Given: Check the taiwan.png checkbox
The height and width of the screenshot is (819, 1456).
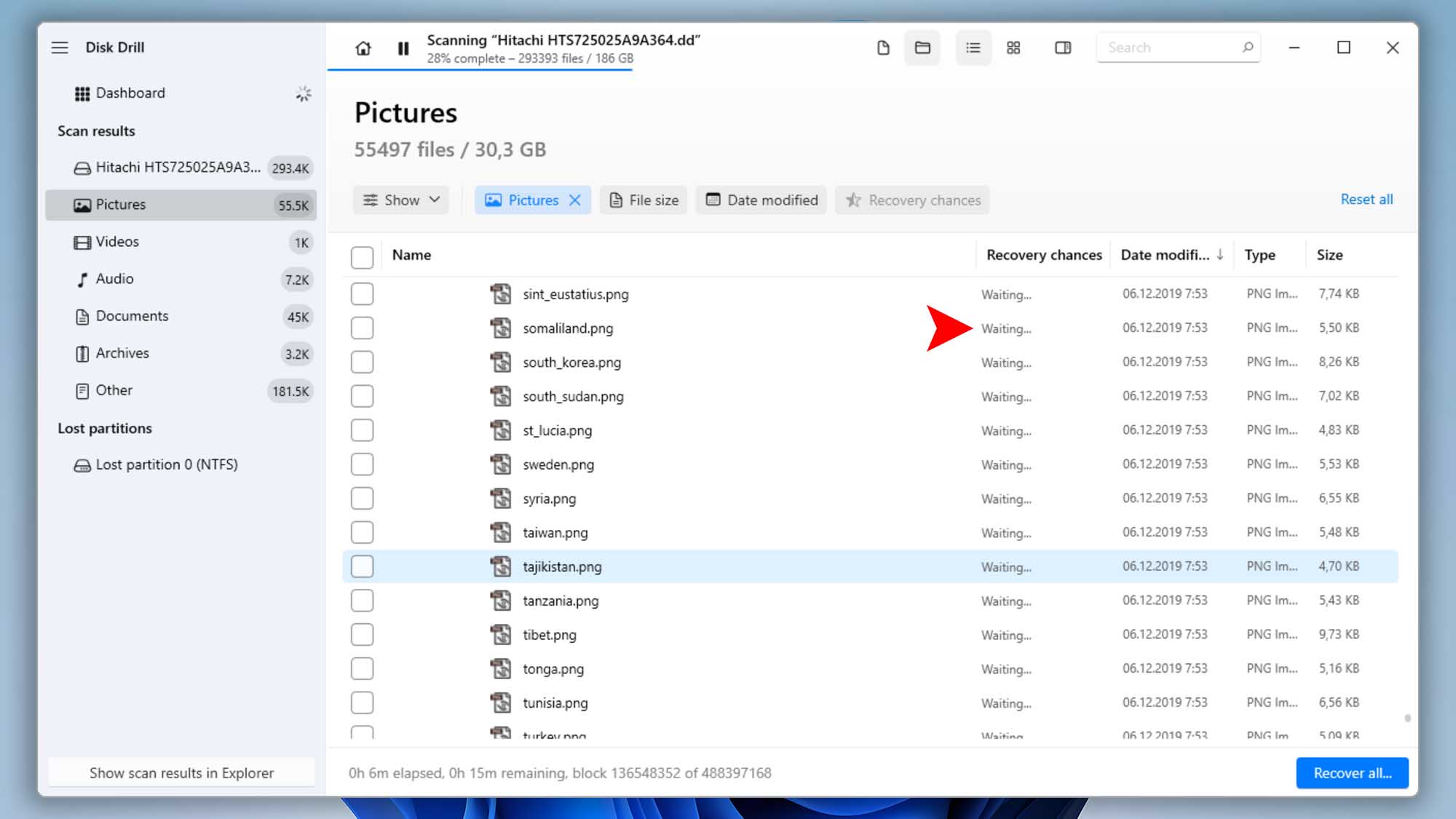Looking at the screenshot, I should [362, 532].
